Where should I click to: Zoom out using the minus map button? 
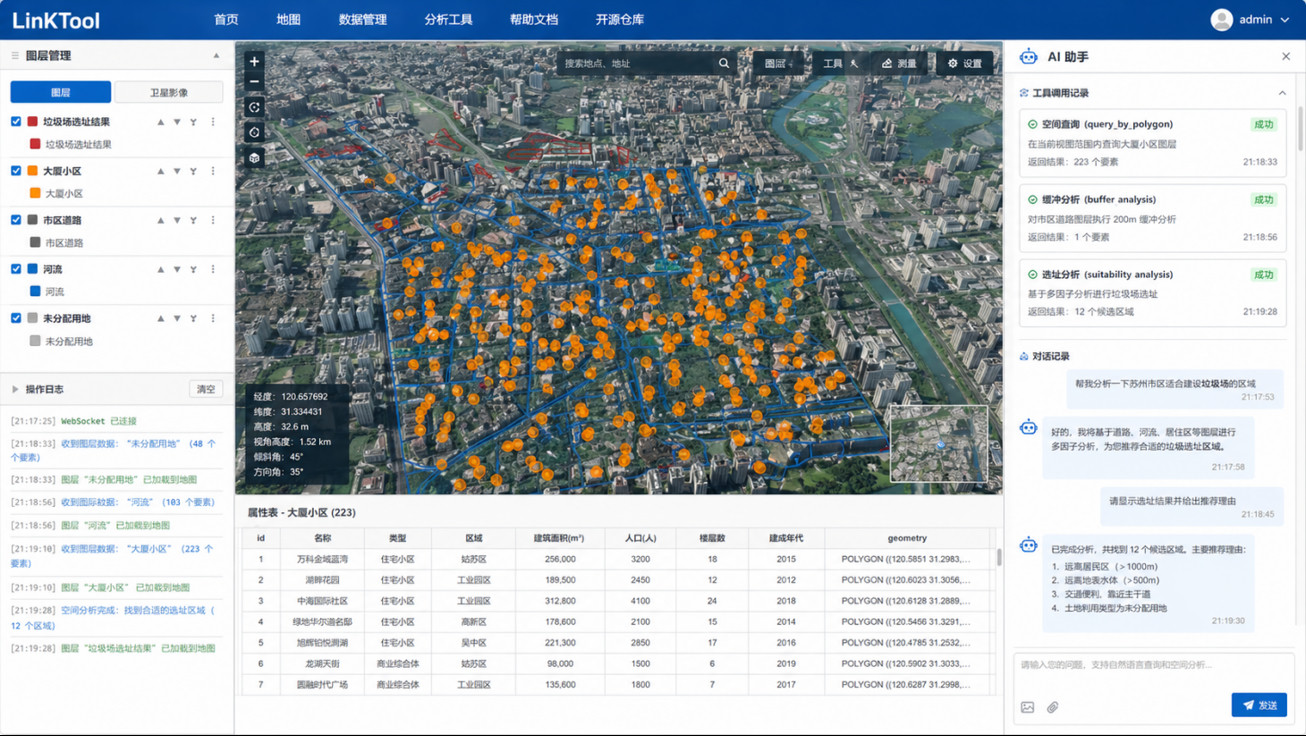coord(254,82)
